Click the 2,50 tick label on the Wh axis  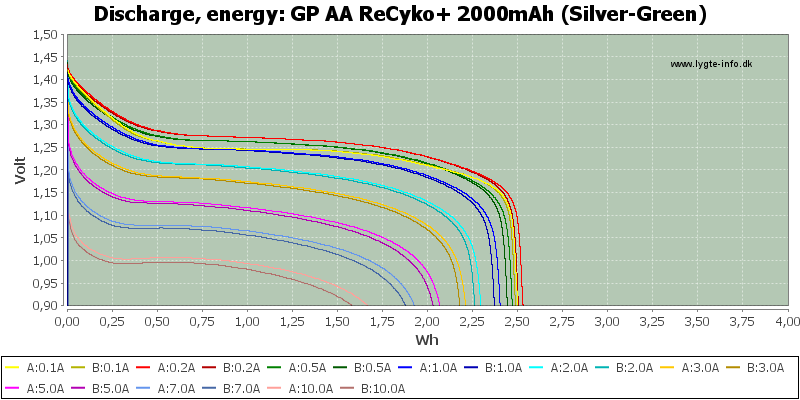click(x=517, y=321)
